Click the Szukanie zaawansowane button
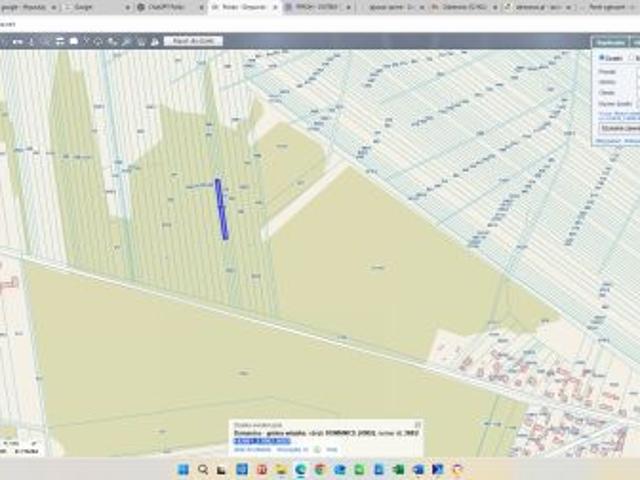 click(x=620, y=128)
